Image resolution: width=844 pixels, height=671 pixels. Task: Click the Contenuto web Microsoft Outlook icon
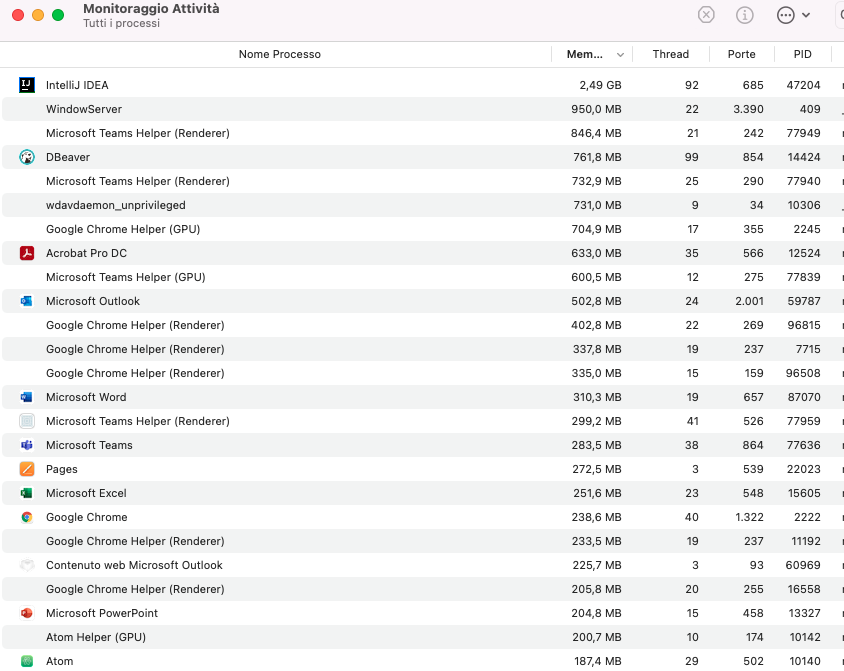tap(27, 565)
